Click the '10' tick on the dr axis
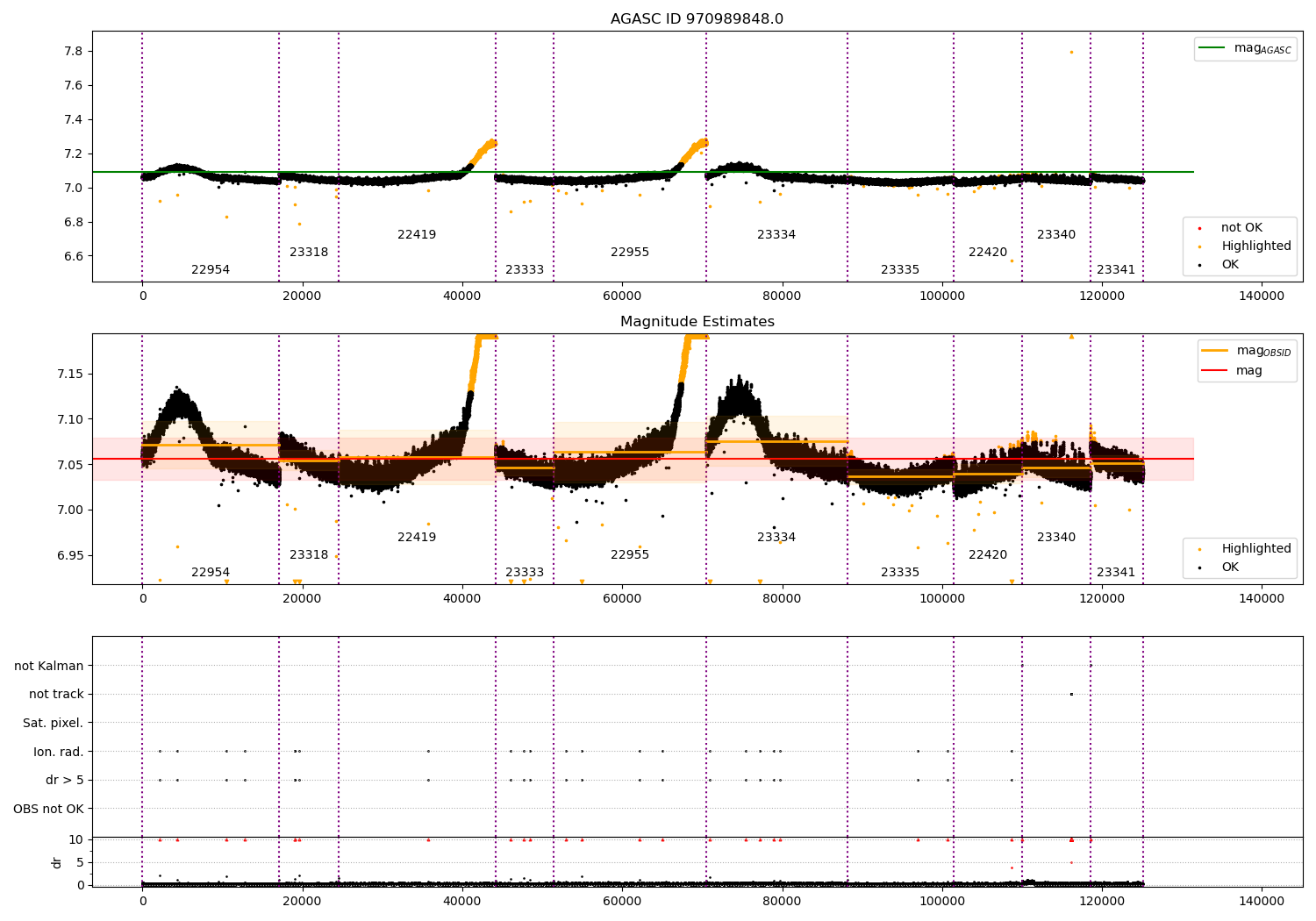Viewport: 1316px width, 921px height. coord(76,840)
